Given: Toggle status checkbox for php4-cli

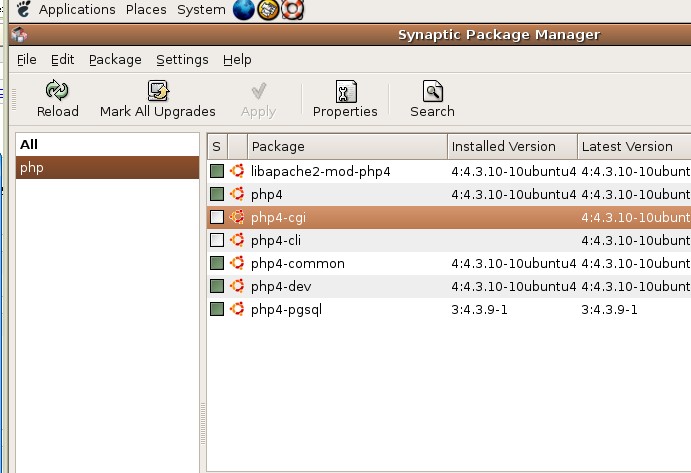Looking at the screenshot, I should (217, 240).
